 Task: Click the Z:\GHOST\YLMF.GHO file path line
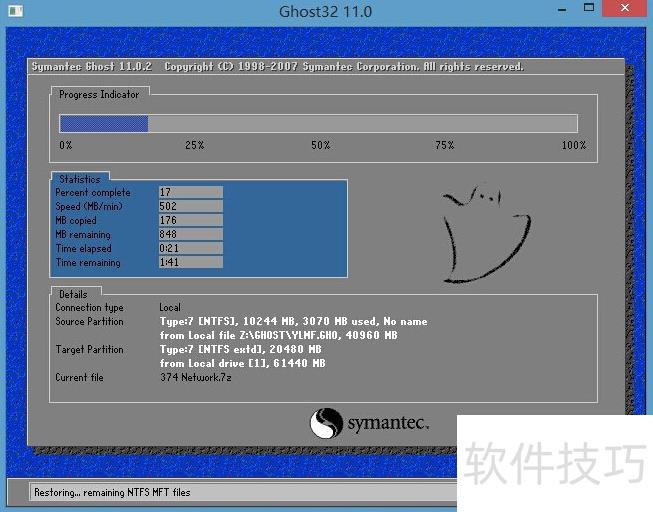pyautogui.click(x=279, y=335)
